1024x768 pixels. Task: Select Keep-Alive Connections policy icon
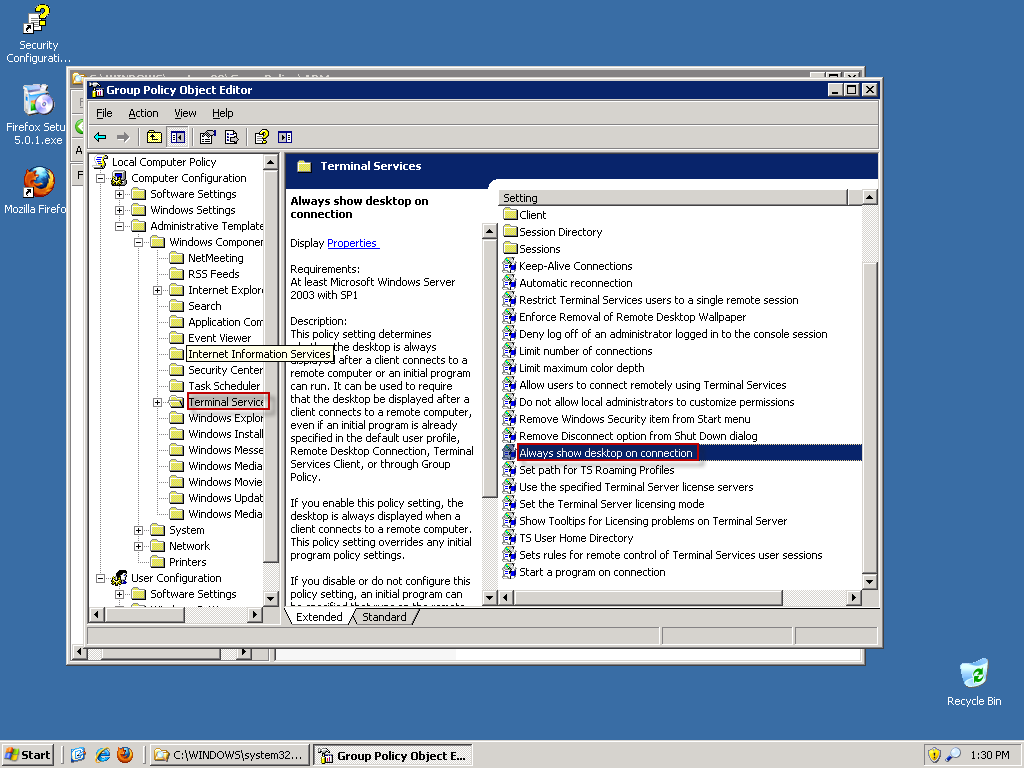tap(509, 266)
